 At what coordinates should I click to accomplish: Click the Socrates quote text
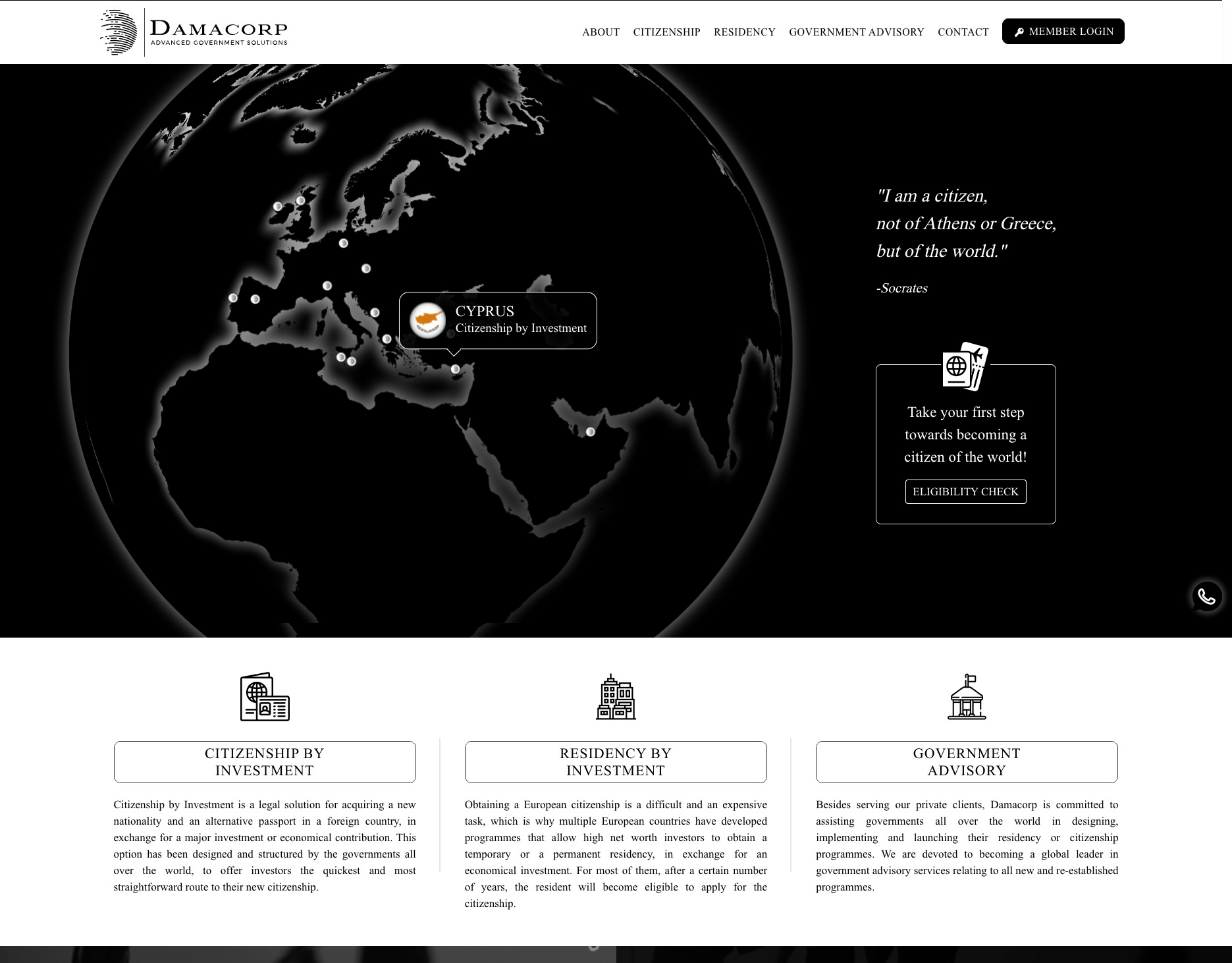[965, 224]
